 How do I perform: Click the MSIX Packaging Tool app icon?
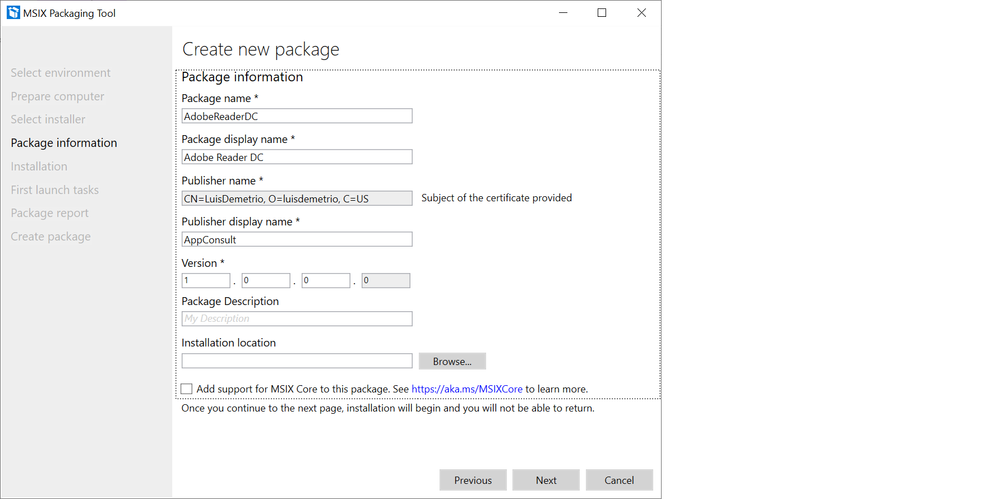13,13
